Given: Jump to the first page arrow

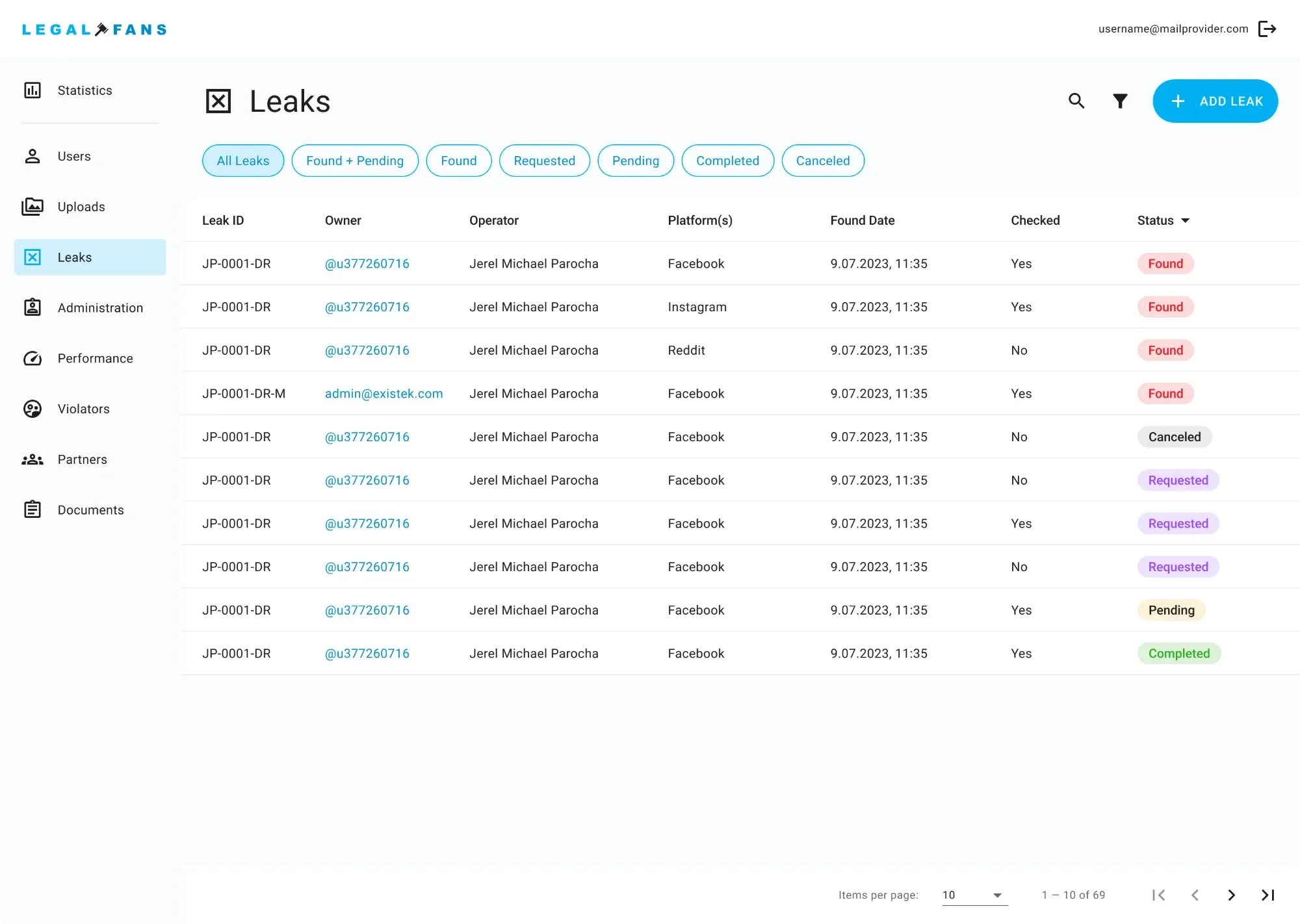Looking at the screenshot, I should tap(1158, 895).
